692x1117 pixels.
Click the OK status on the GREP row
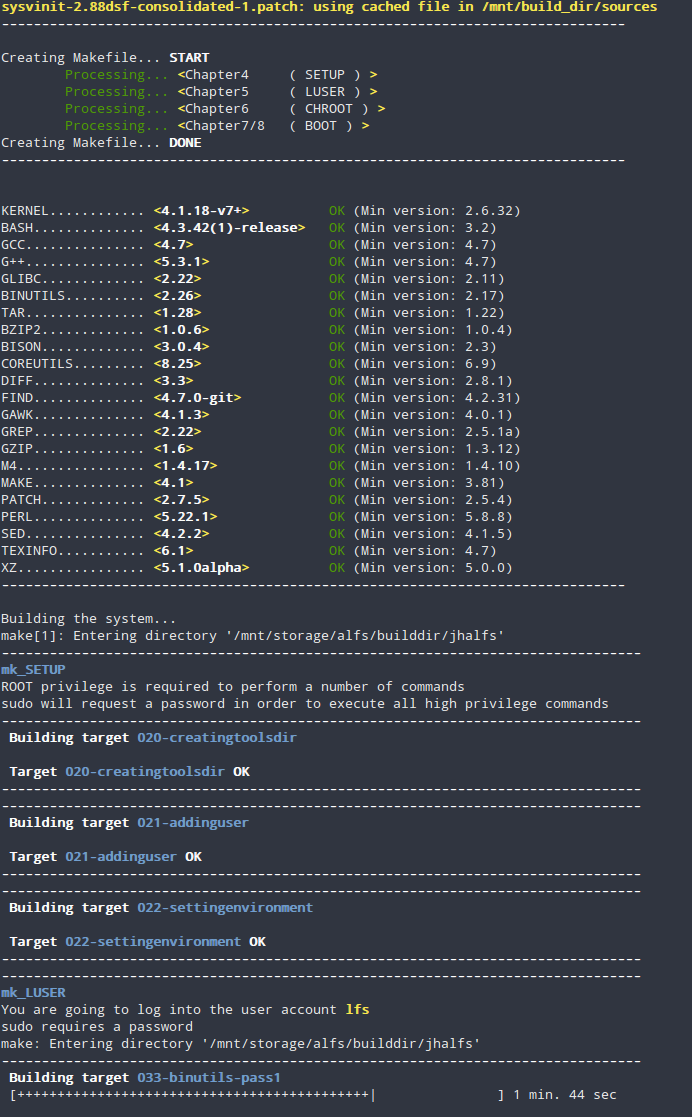pos(337,432)
